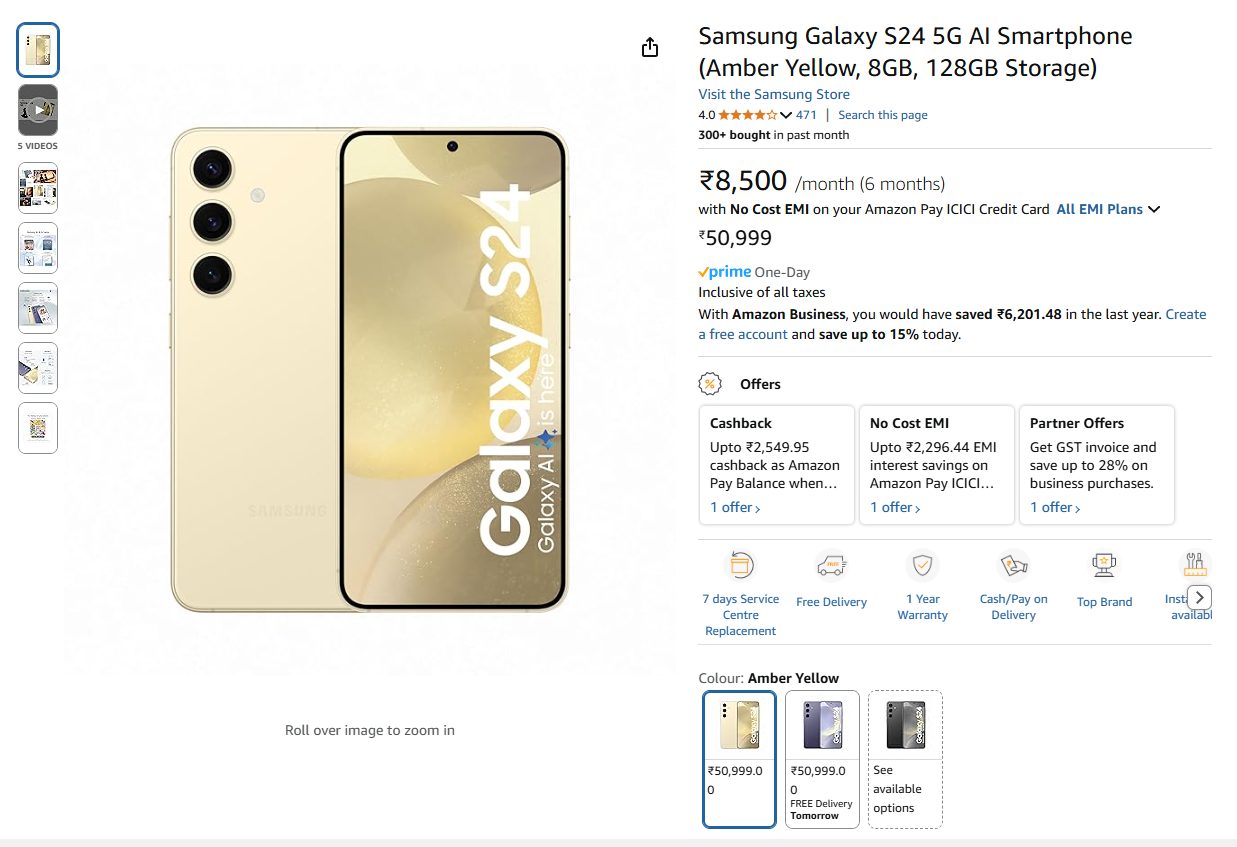Choose See available options for black variant

coord(904,758)
